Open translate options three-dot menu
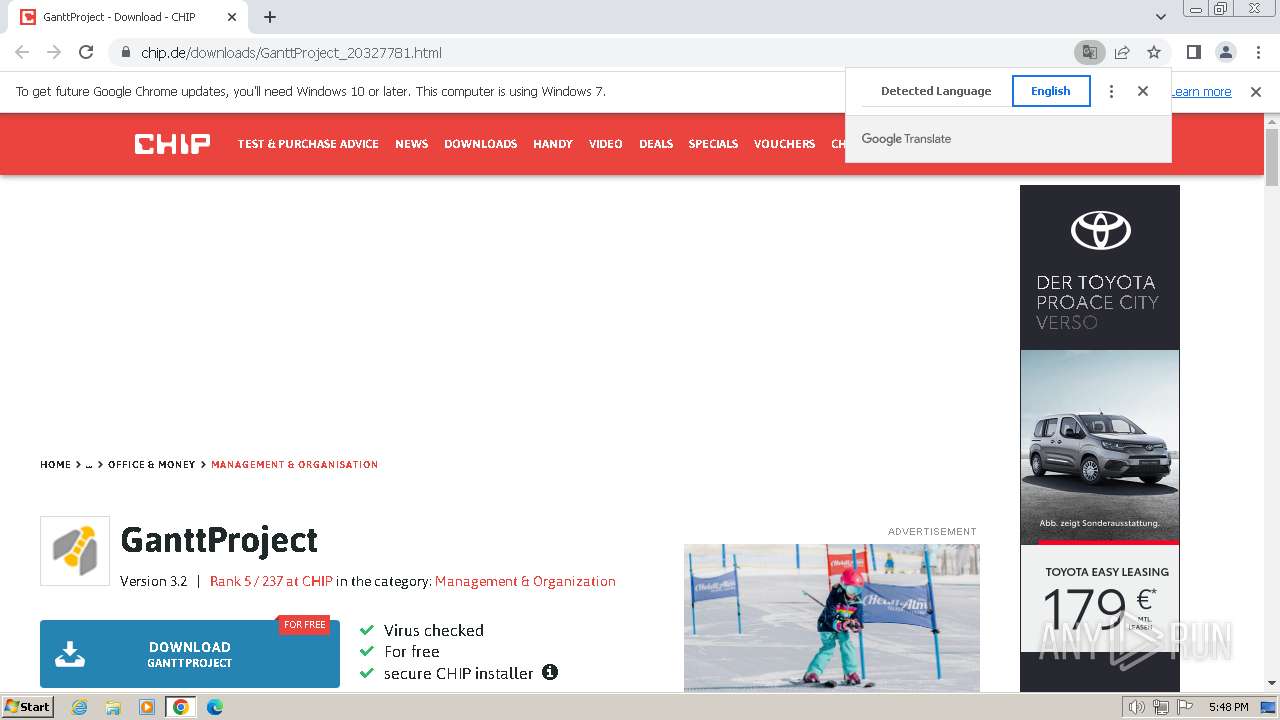This screenshot has width=1280, height=720. [x=1111, y=91]
